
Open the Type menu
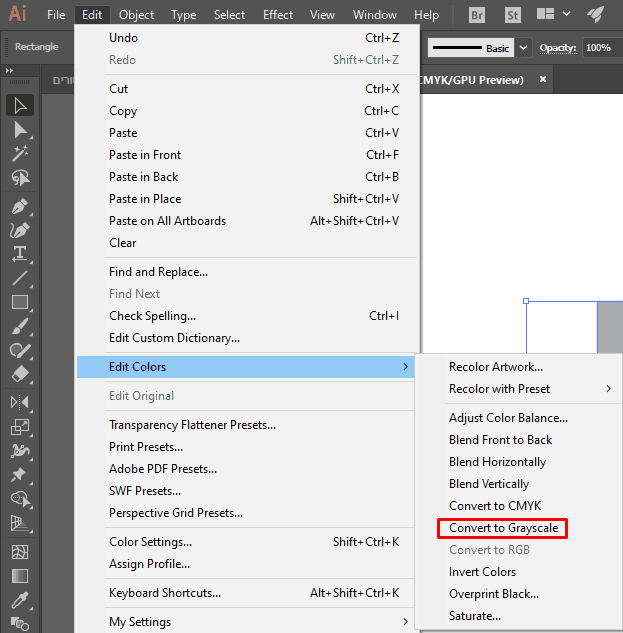click(x=184, y=15)
